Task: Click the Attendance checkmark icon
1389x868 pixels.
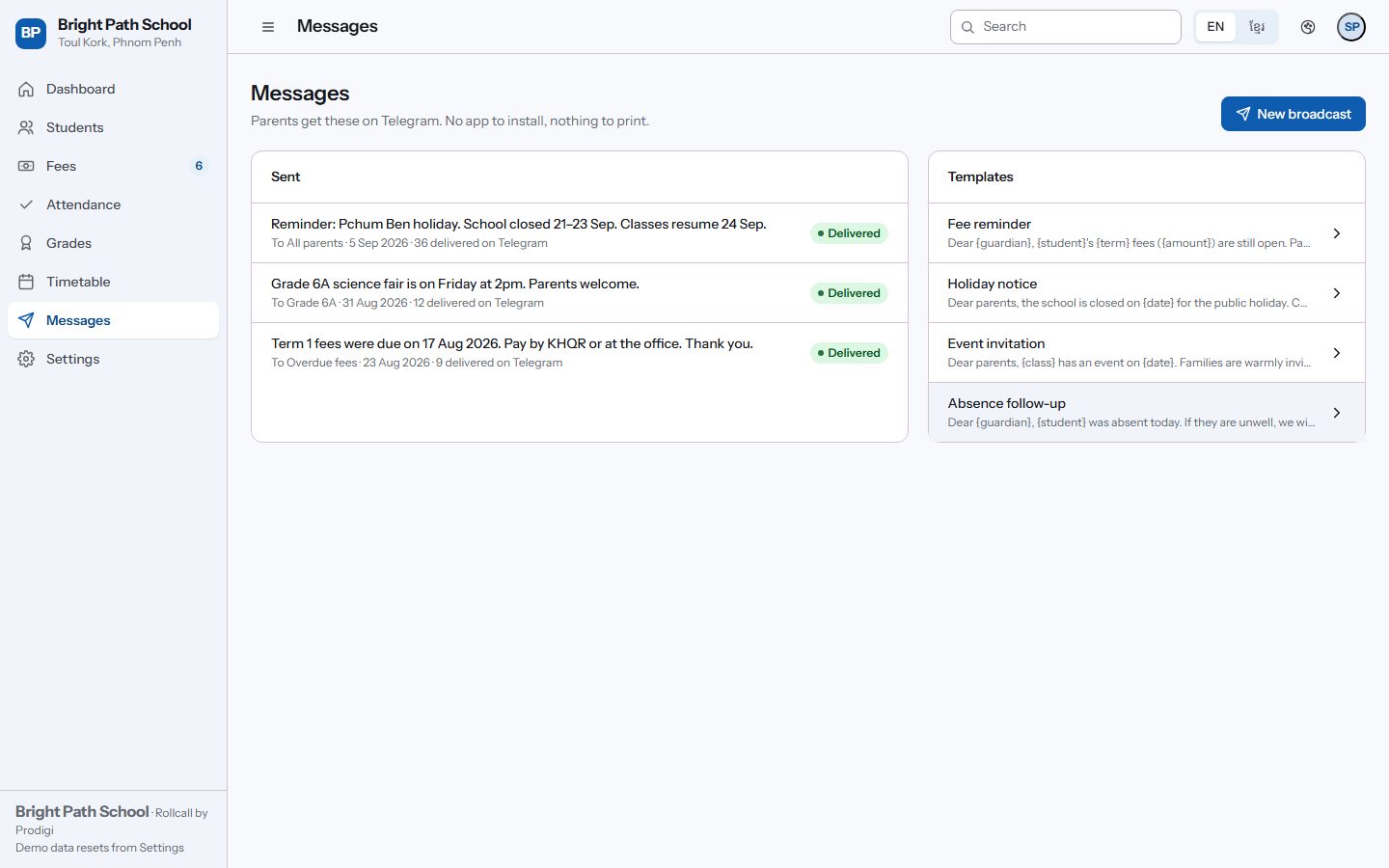Action: (x=26, y=204)
